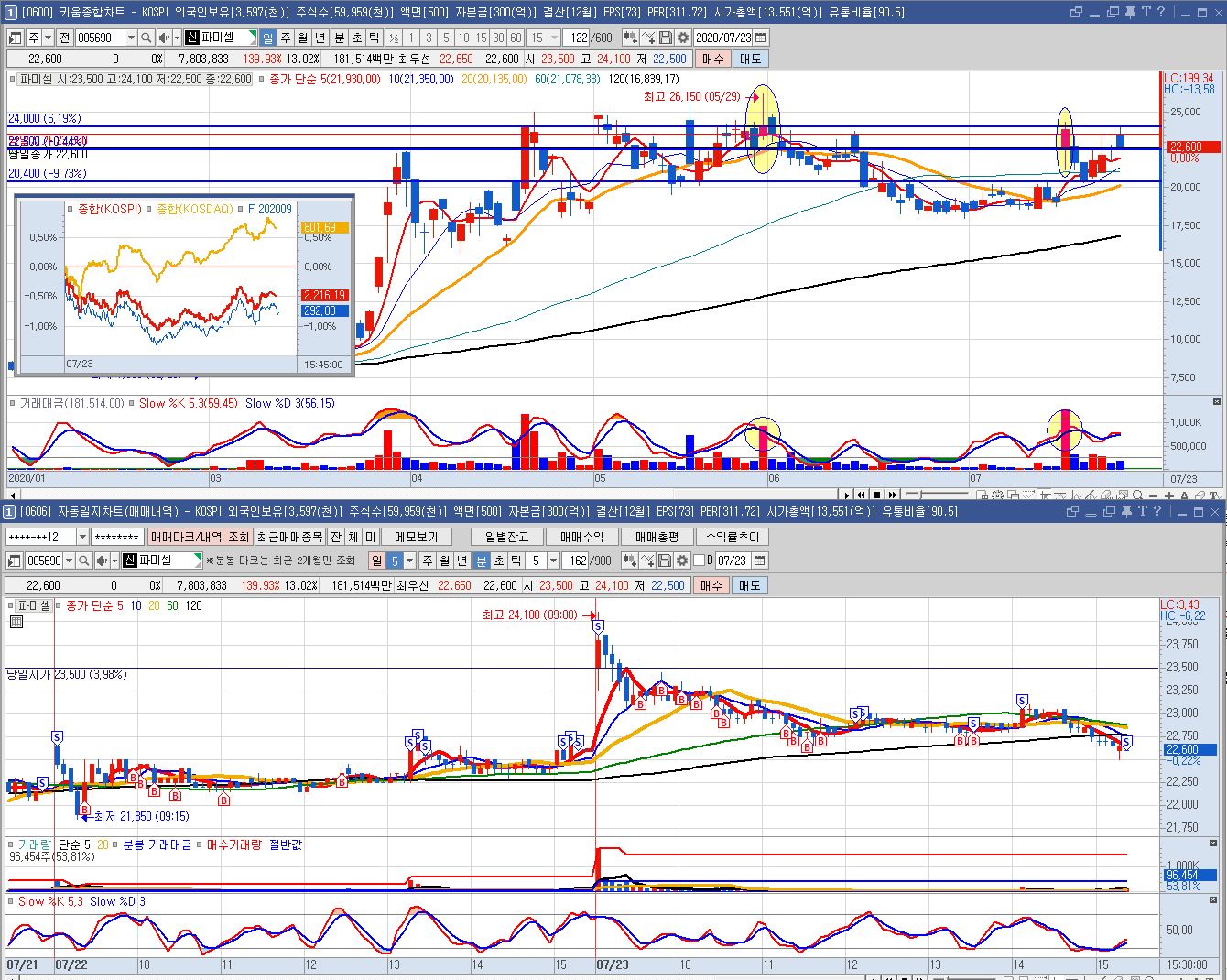Viewport: 1227px width, 980px height.
Task: Select 분 minute period in upper chart
Action: point(339,38)
